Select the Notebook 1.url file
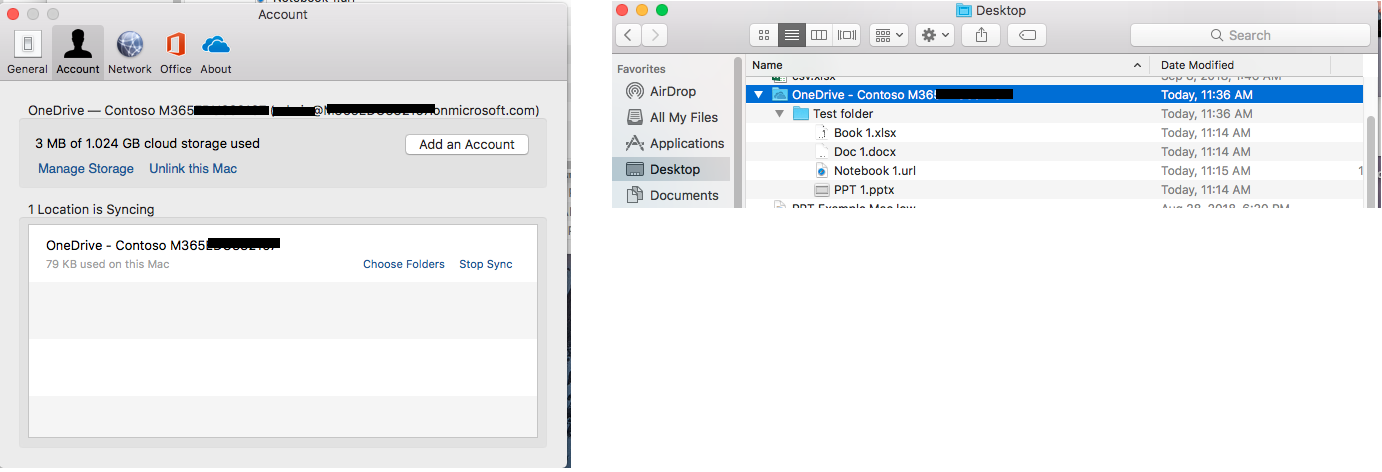 (x=1054, y=171)
